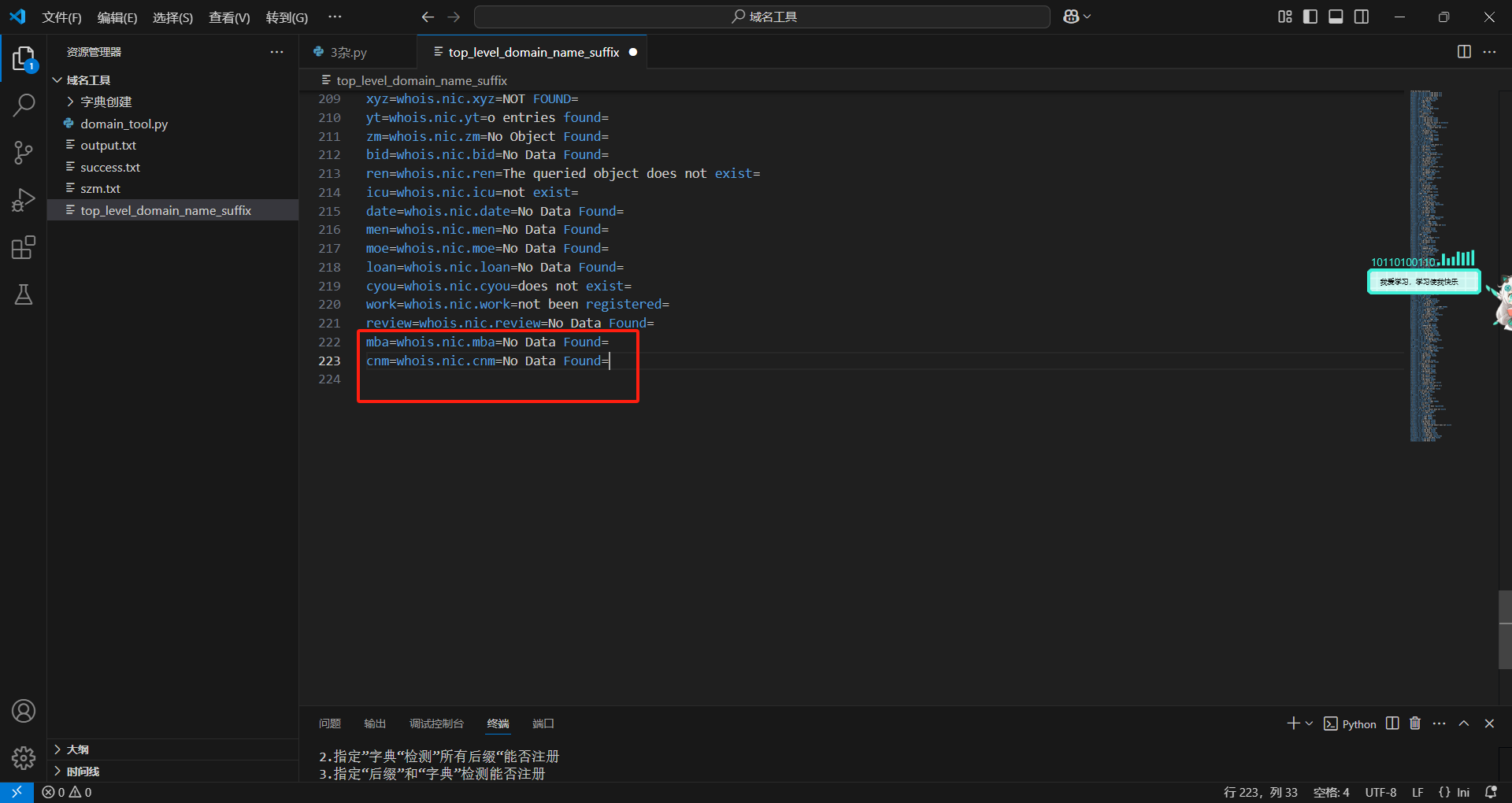
Task: Toggle the primary sidebar visibility
Action: pos(1310,17)
